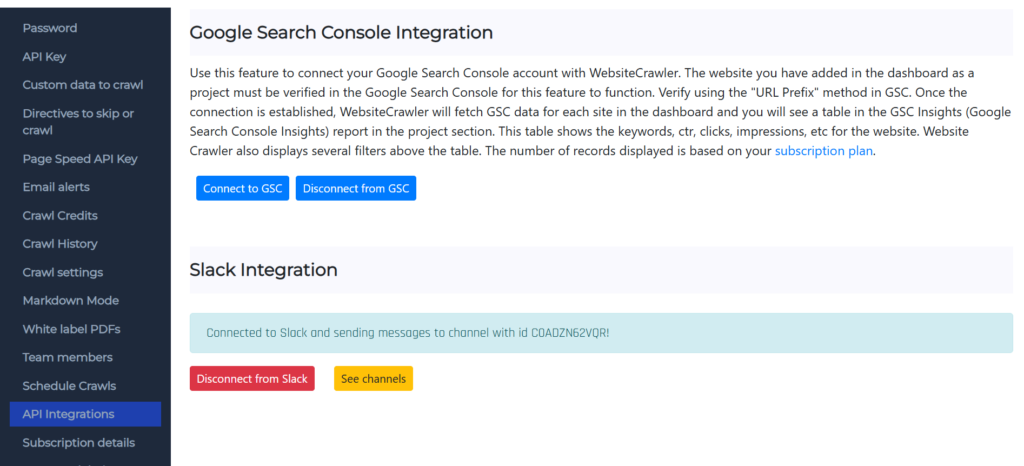Screen dimensions: 1024x466
Task: Go to API Key in sidebar
Action: point(45,57)
